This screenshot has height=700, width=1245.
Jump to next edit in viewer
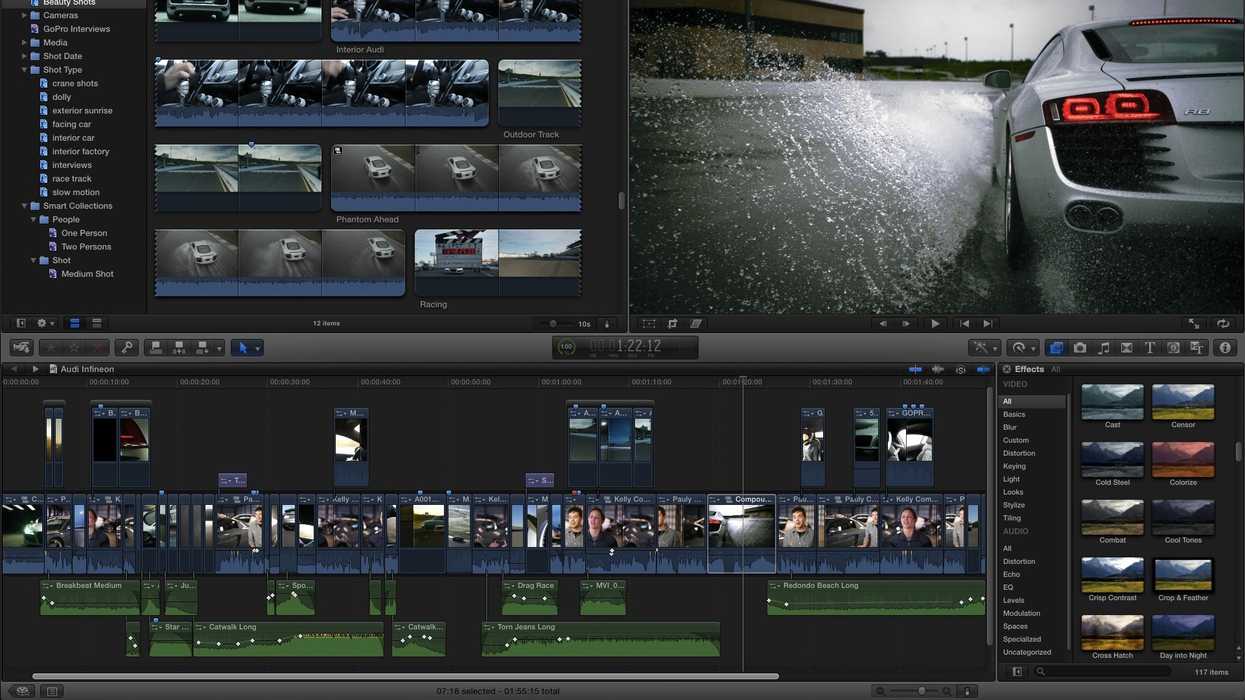pyautogui.click(x=988, y=324)
